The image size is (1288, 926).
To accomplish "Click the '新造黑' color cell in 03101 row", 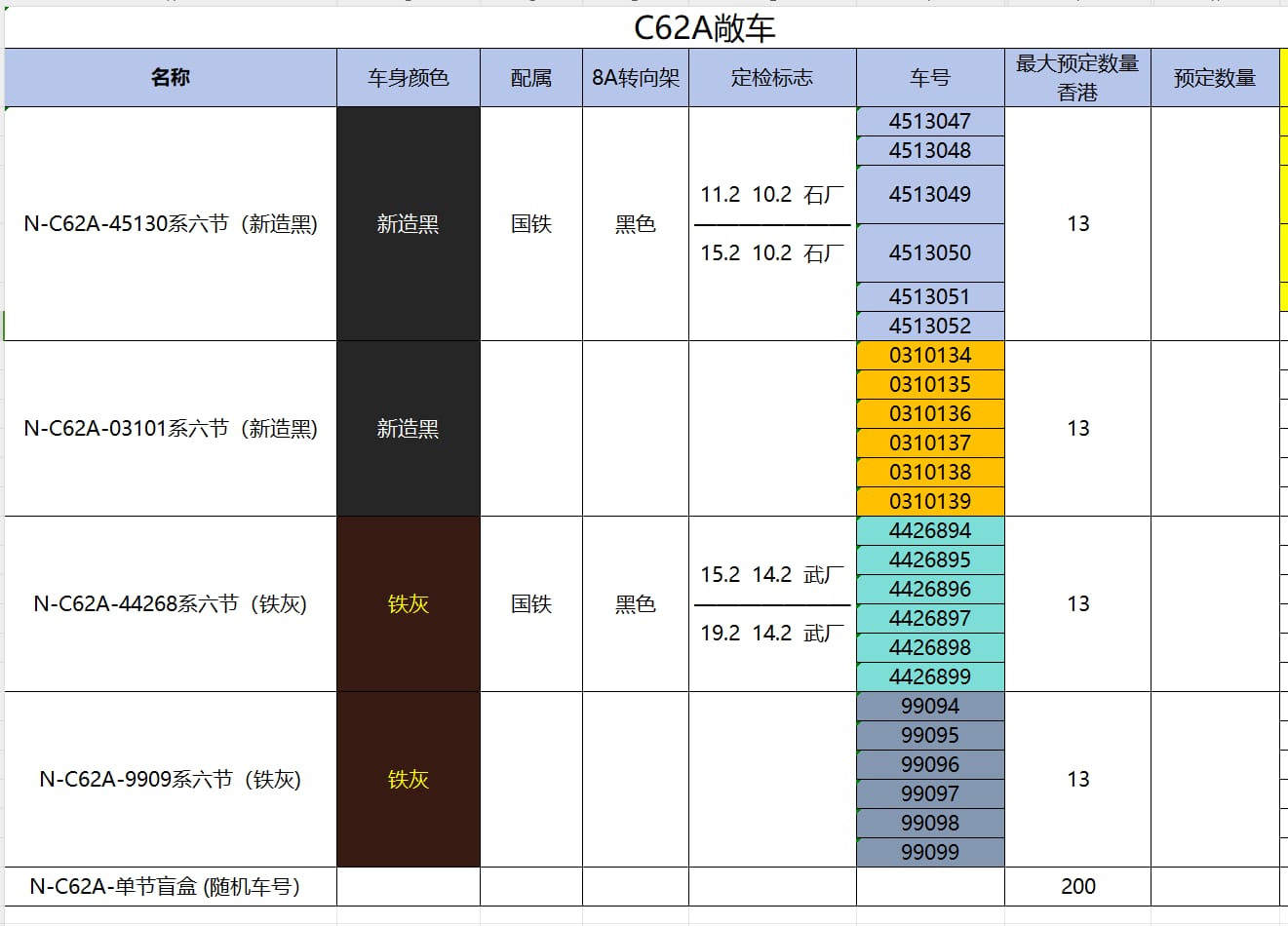I will (409, 429).
